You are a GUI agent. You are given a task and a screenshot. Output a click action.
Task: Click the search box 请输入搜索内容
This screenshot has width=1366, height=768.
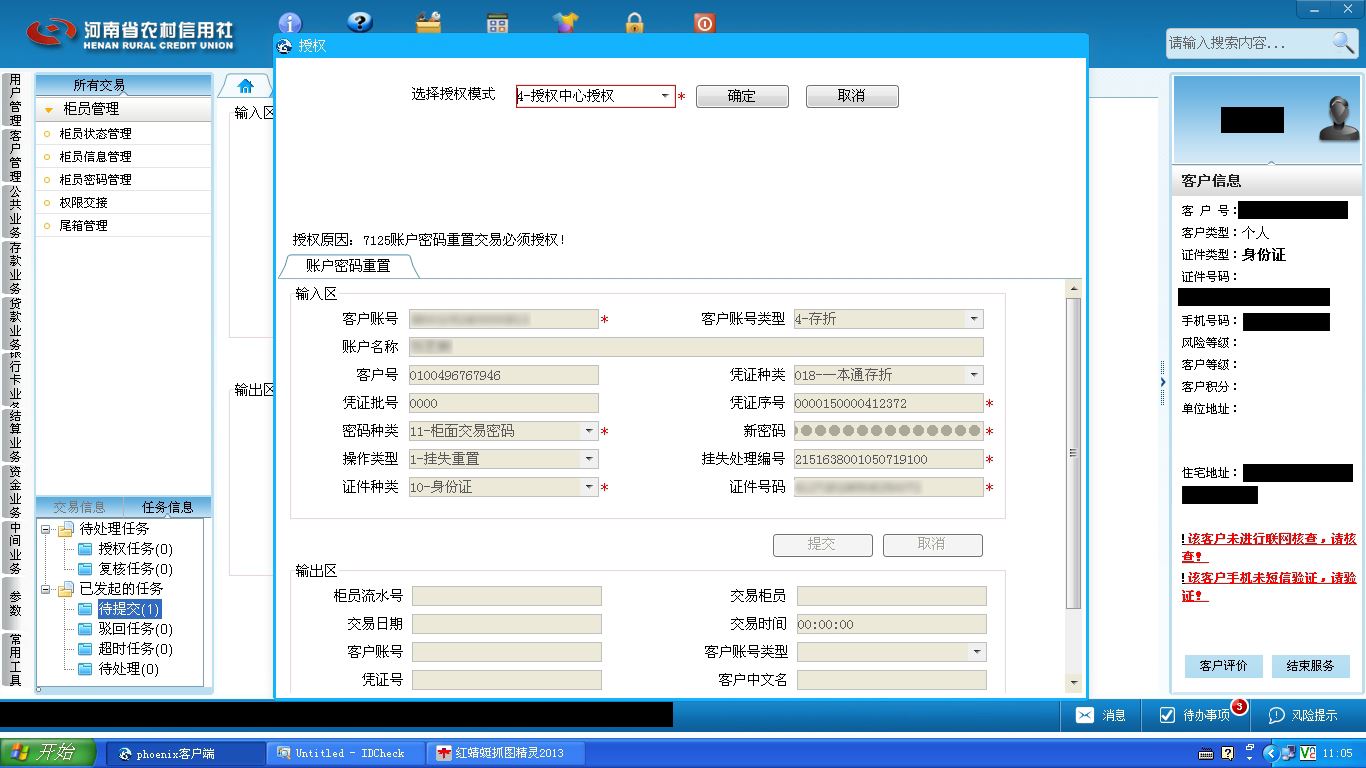1248,43
